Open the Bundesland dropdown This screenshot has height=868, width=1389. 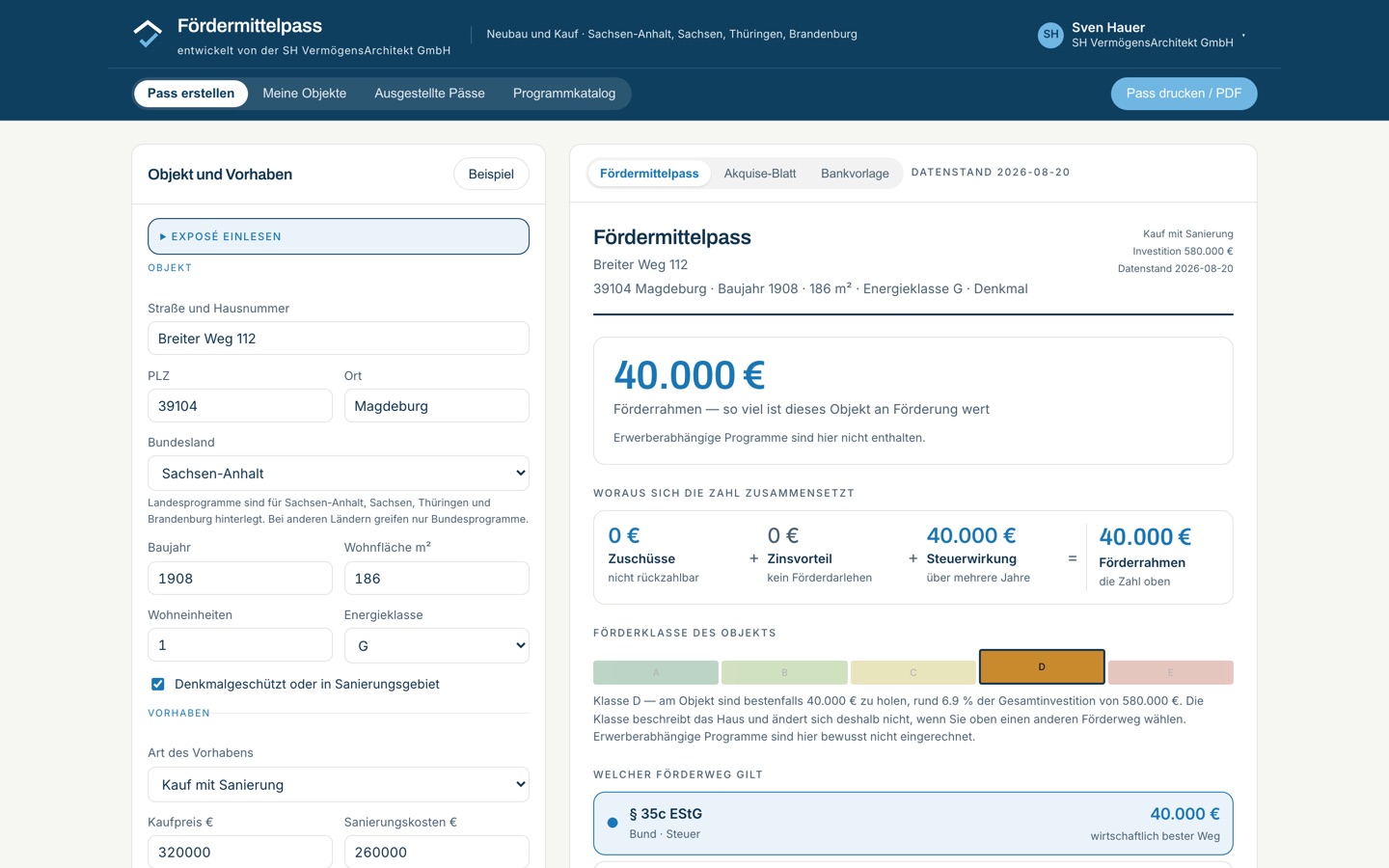click(x=339, y=474)
